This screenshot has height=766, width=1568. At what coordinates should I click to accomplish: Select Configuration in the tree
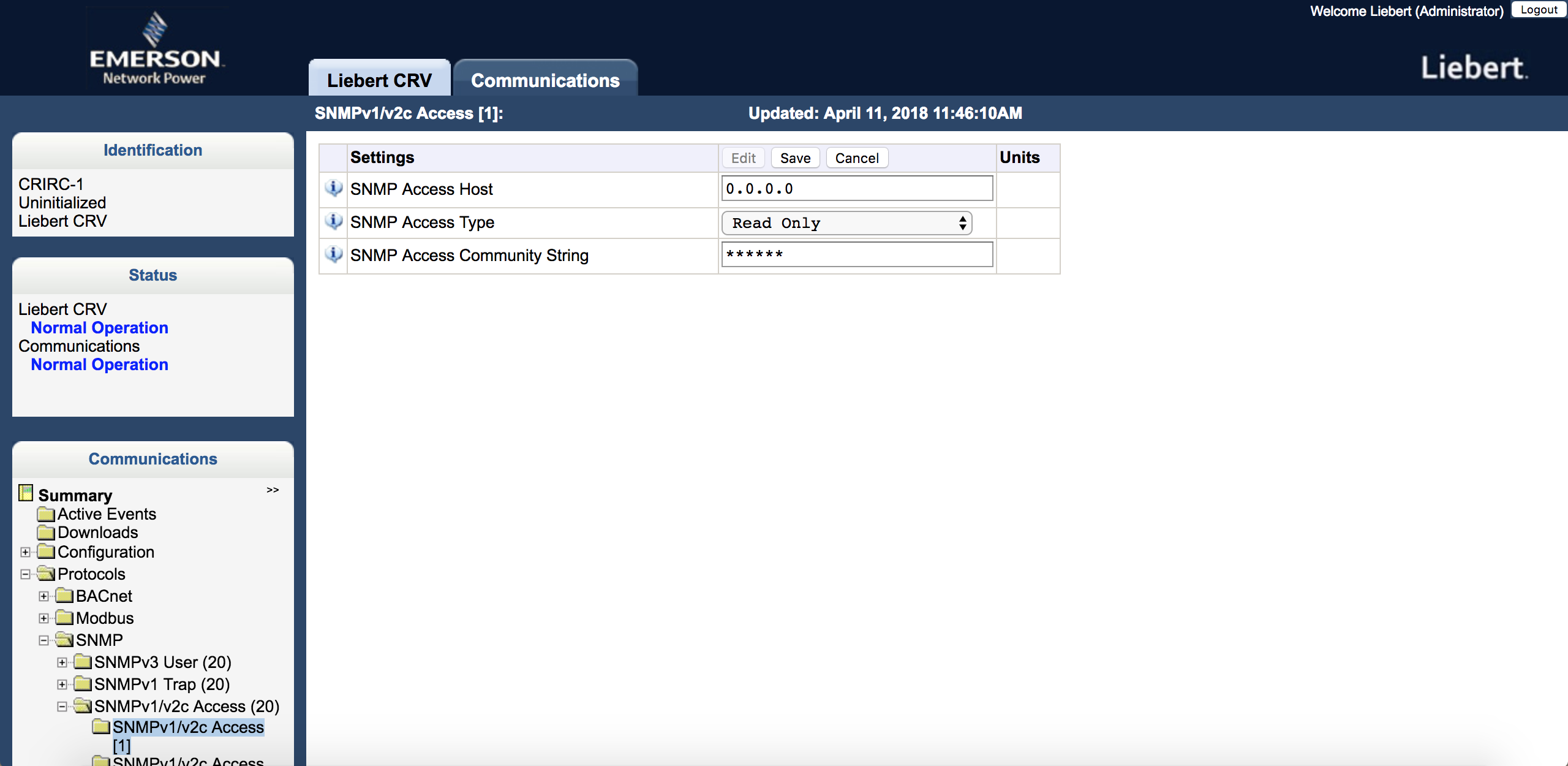pos(106,552)
